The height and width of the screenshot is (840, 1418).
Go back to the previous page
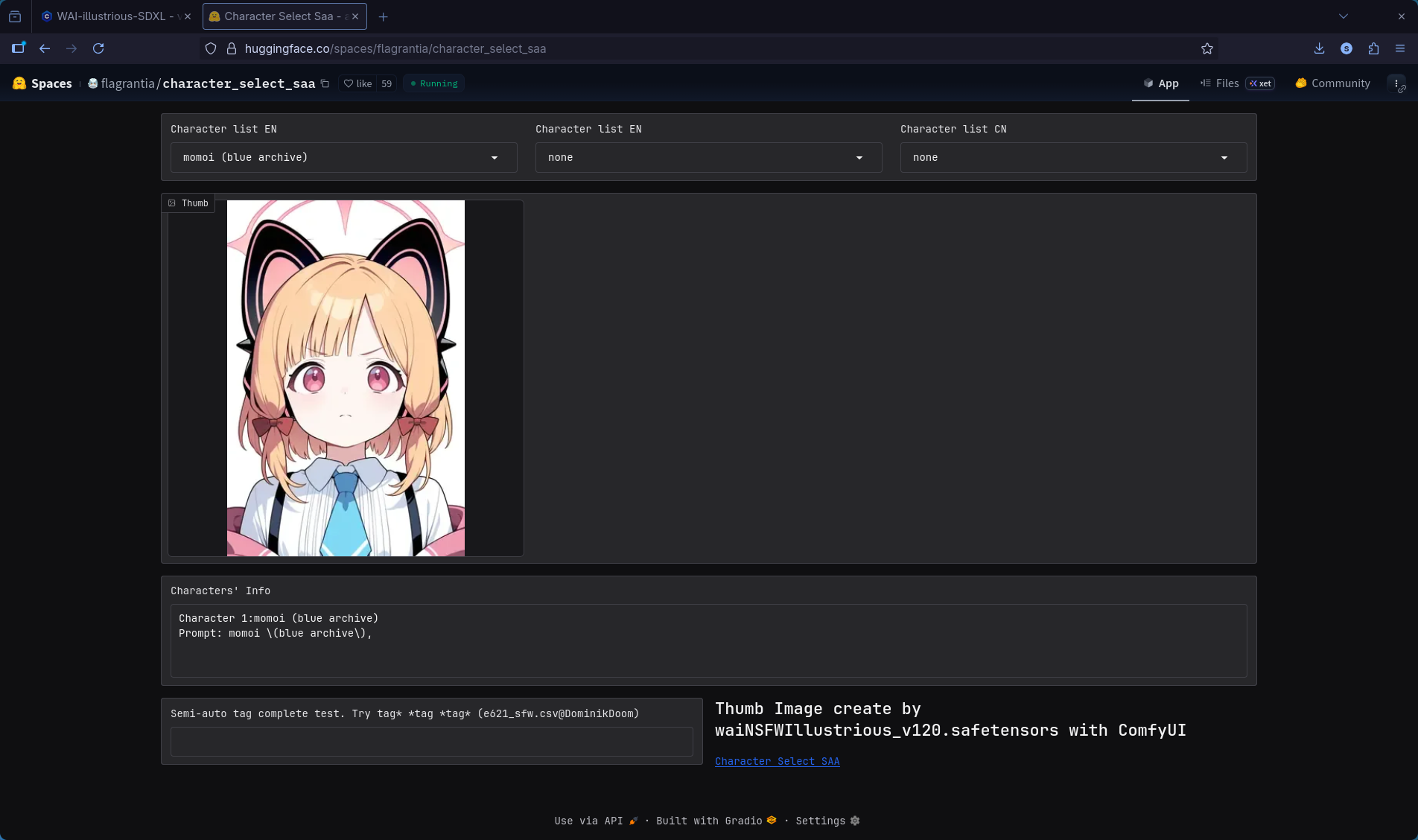click(x=45, y=48)
